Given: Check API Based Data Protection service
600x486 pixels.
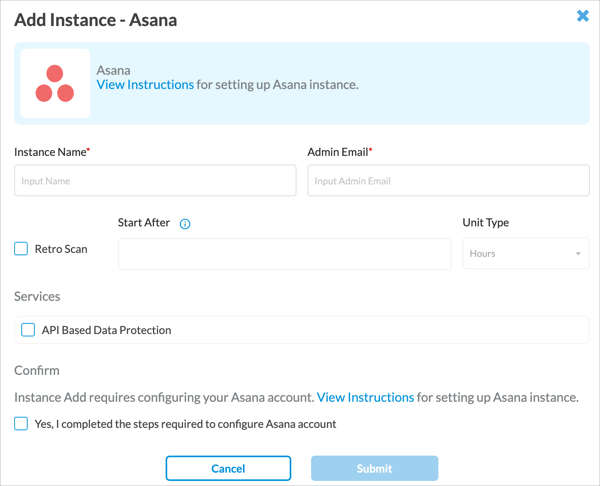Looking at the screenshot, I should (x=28, y=330).
